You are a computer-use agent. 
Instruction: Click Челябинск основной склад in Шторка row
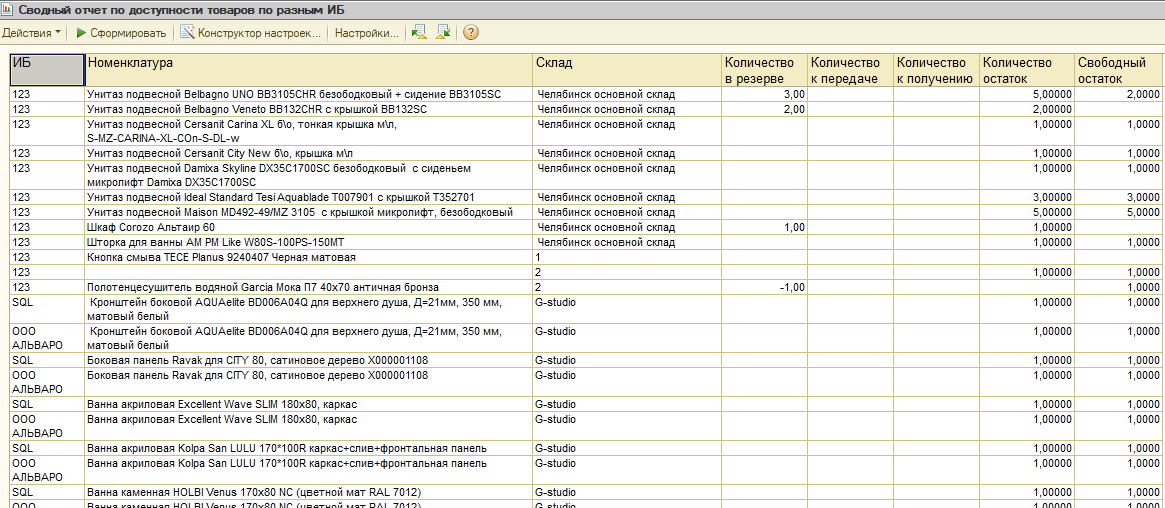627,242
